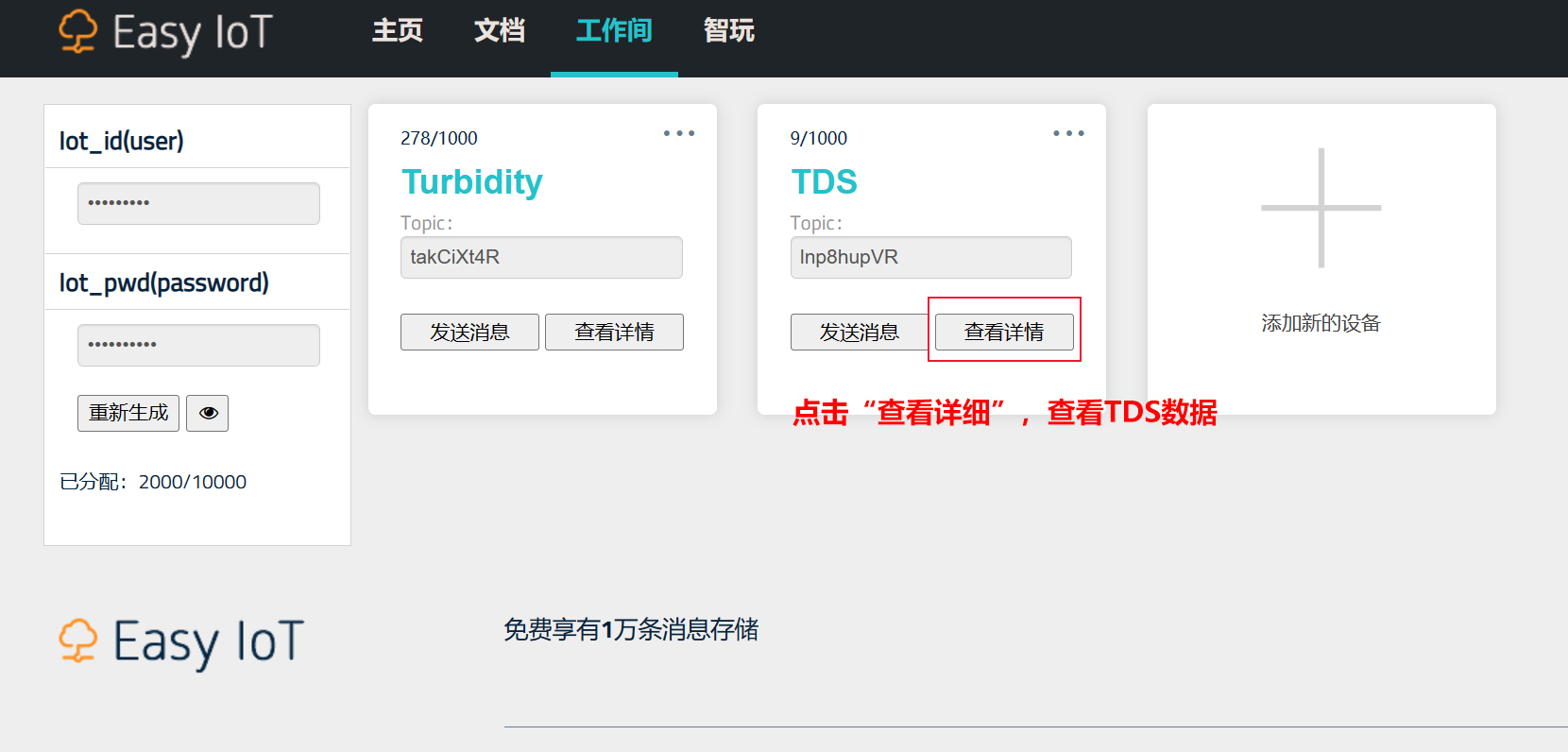Click the plus icon to add device
1568x752 pixels.
point(1321,208)
